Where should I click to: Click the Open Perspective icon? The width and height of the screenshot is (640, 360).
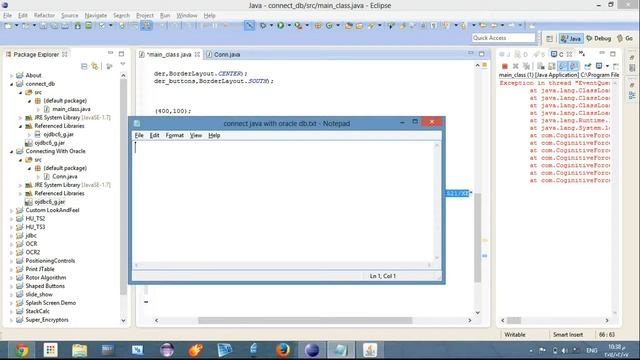(x=549, y=38)
